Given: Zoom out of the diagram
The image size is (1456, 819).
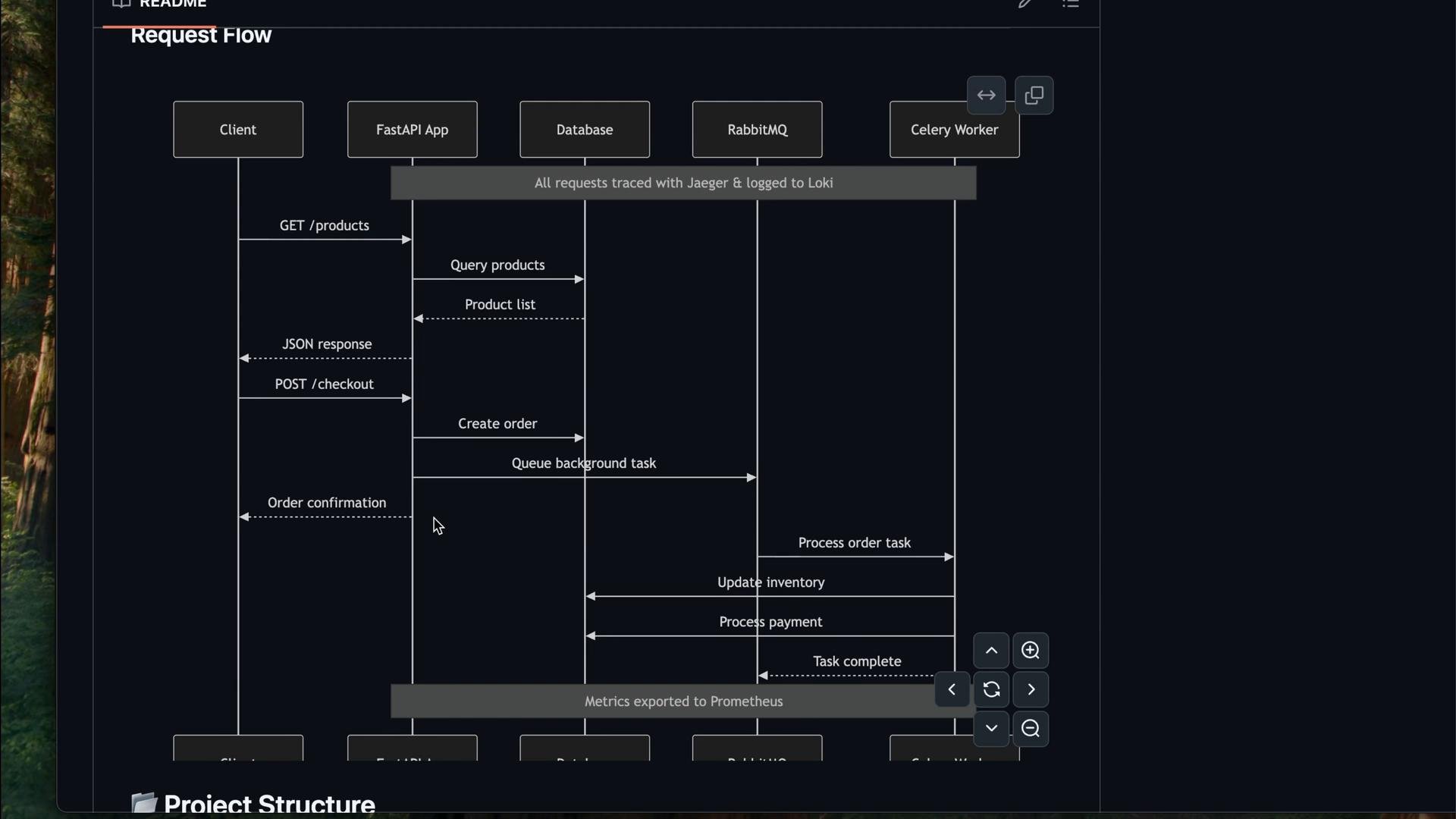Looking at the screenshot, I should click(x=1030, y=729).
